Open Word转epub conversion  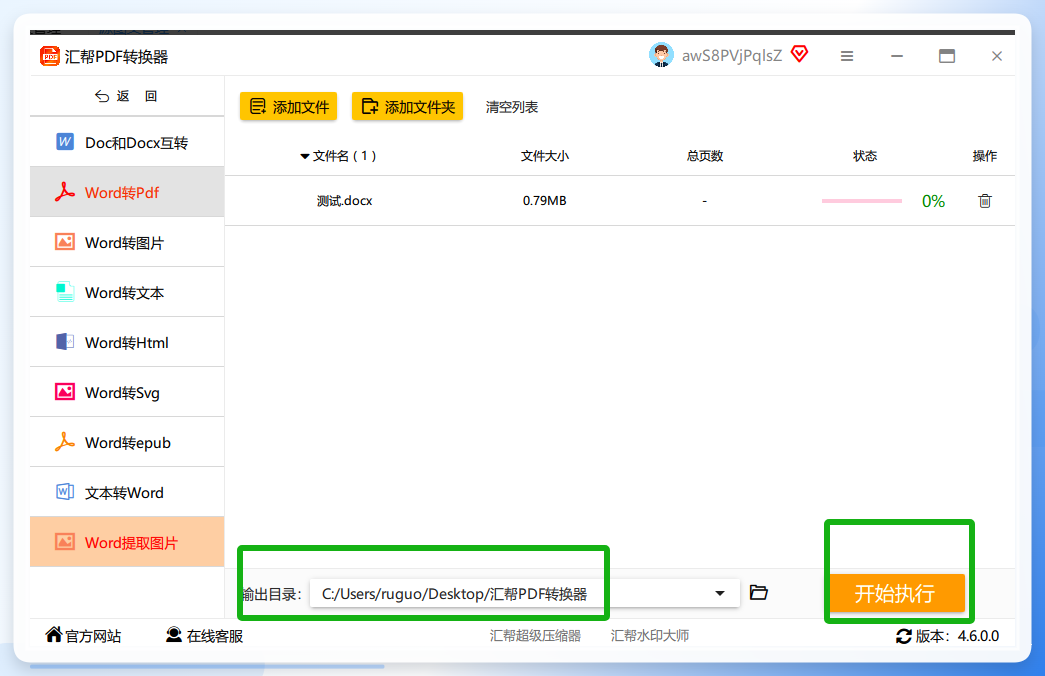click(x=127, y=443)
